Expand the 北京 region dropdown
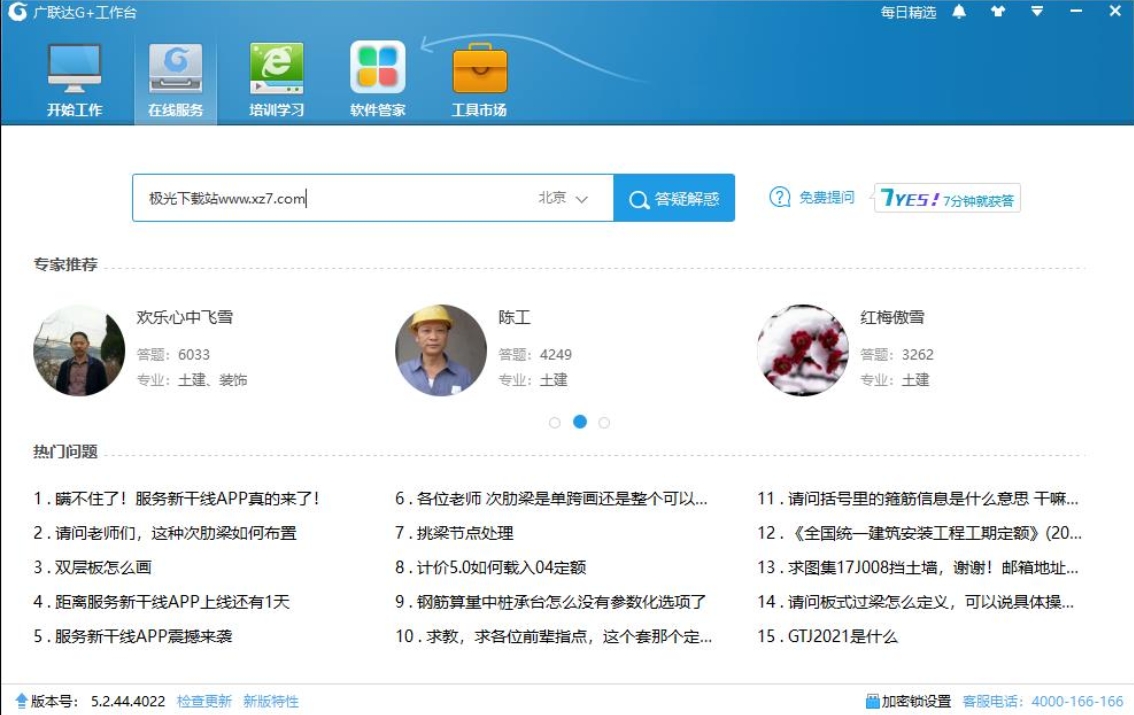The height and width of the screenshot is (715, 1134). point(563,198)
